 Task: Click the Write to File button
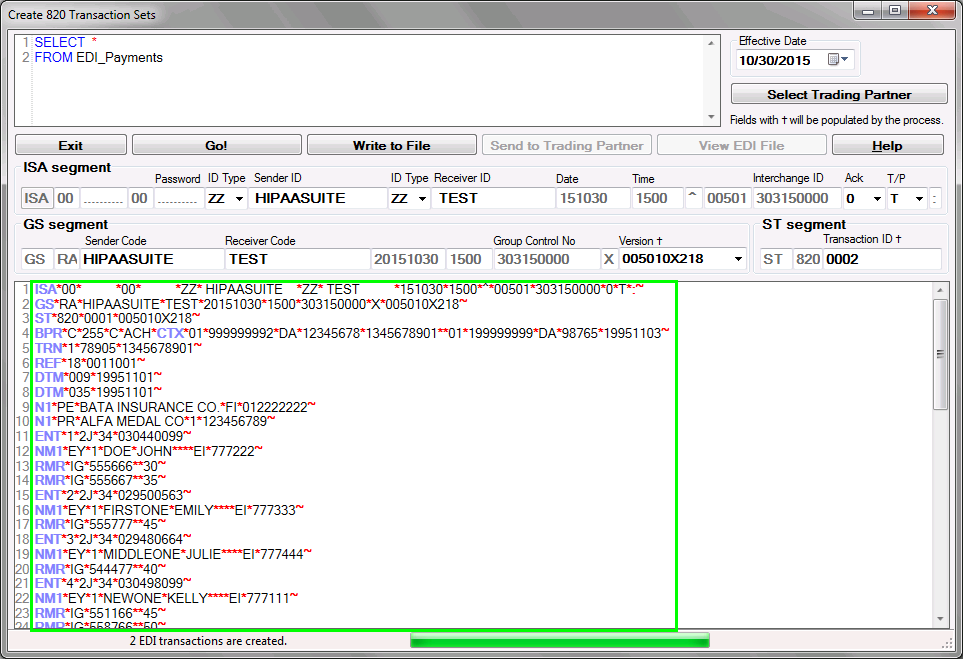(x=391, y=146)
